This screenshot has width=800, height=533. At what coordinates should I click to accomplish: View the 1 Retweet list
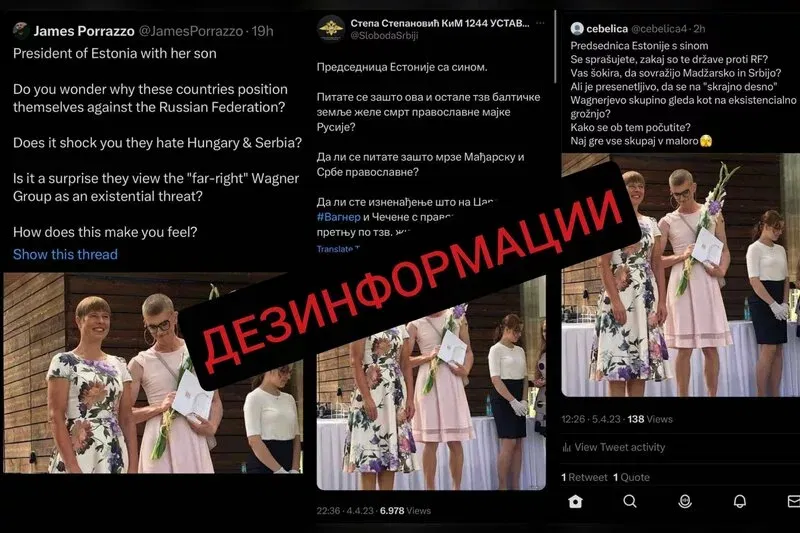[584, 477]
